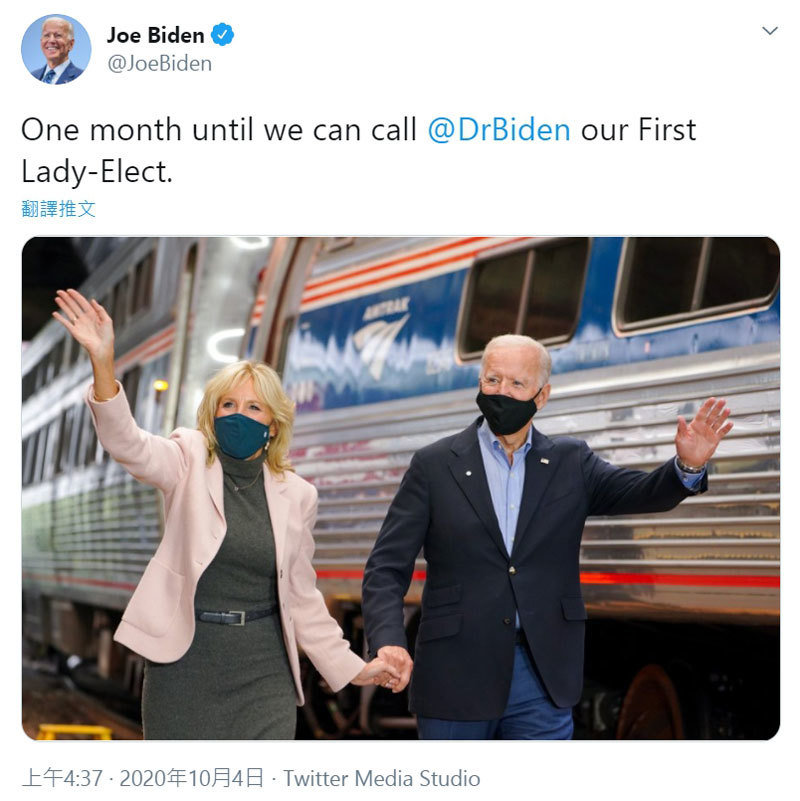
Task: Open the Joe Biden display name
Action: point(155,35)
